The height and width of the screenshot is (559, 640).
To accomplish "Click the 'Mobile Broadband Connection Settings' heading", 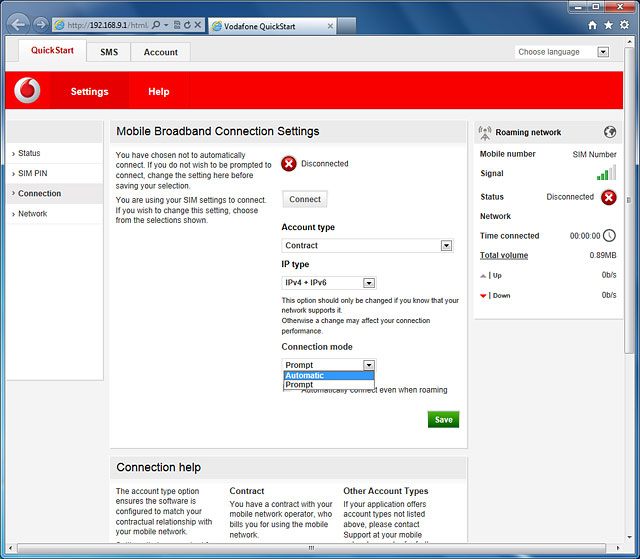I will [x=218, y=131].
